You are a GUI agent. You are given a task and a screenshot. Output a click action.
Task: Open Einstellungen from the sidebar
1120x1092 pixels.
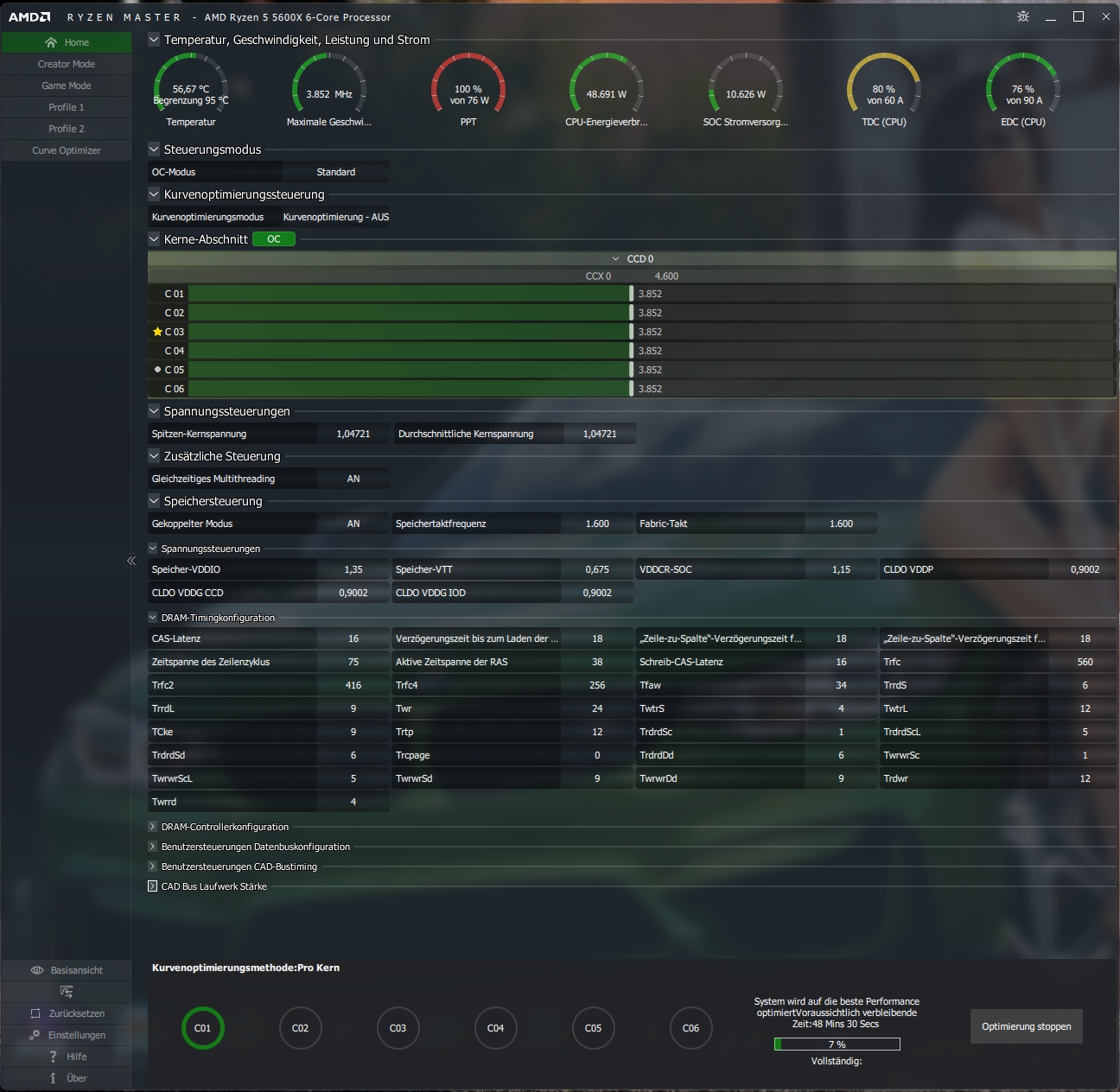click(x=66, y=1035)
